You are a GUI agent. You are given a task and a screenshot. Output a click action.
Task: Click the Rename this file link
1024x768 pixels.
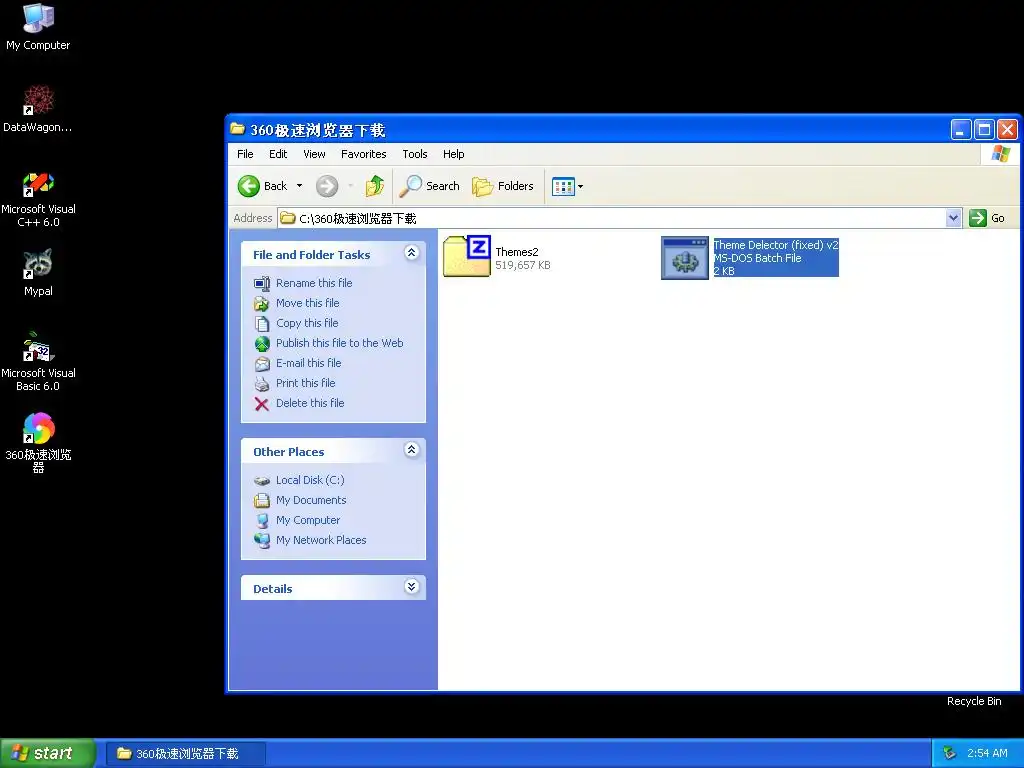point(314,283)
